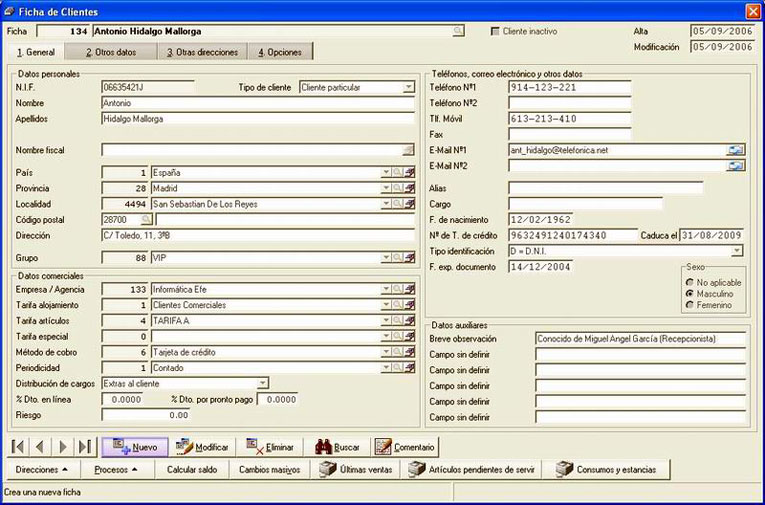The height and width of the screenshot is (505, 765).
Task: Open the Otras direcciones tab
Action: coord(202,52)
